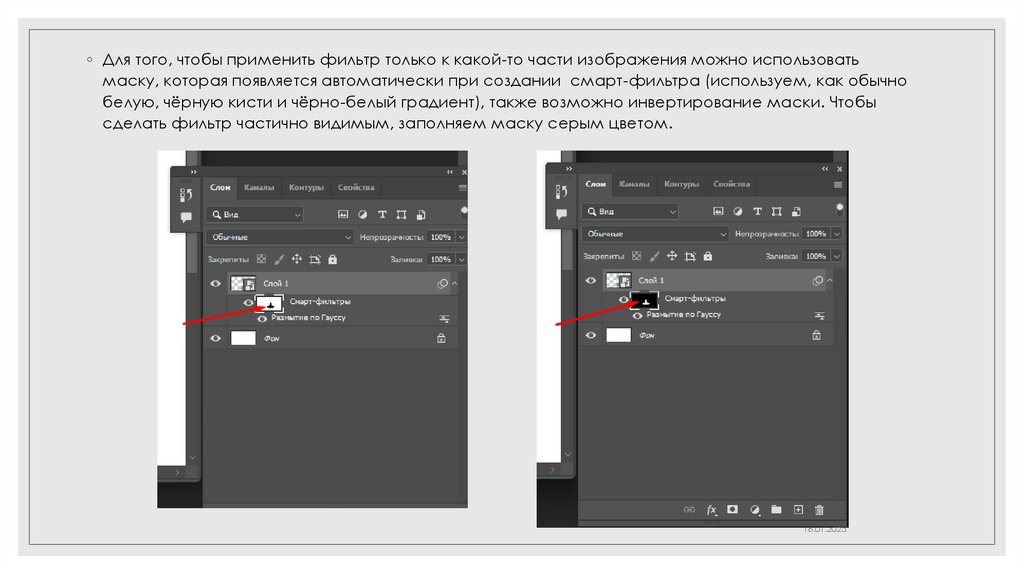
Task: Hide Смарт-фильтры eye in right panel
Action: click(623, 299)
